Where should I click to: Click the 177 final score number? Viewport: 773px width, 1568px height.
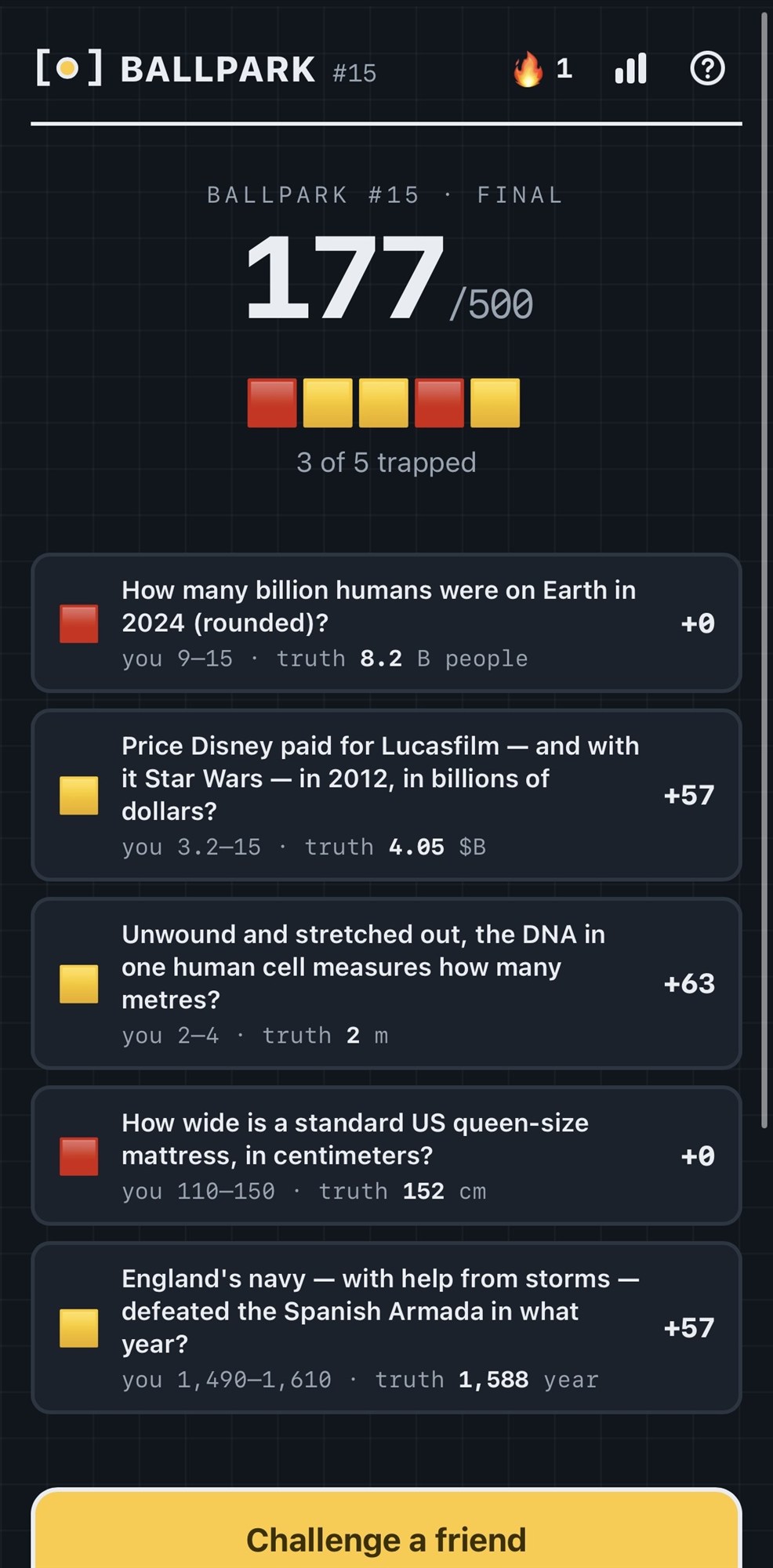tap(344, 278)
